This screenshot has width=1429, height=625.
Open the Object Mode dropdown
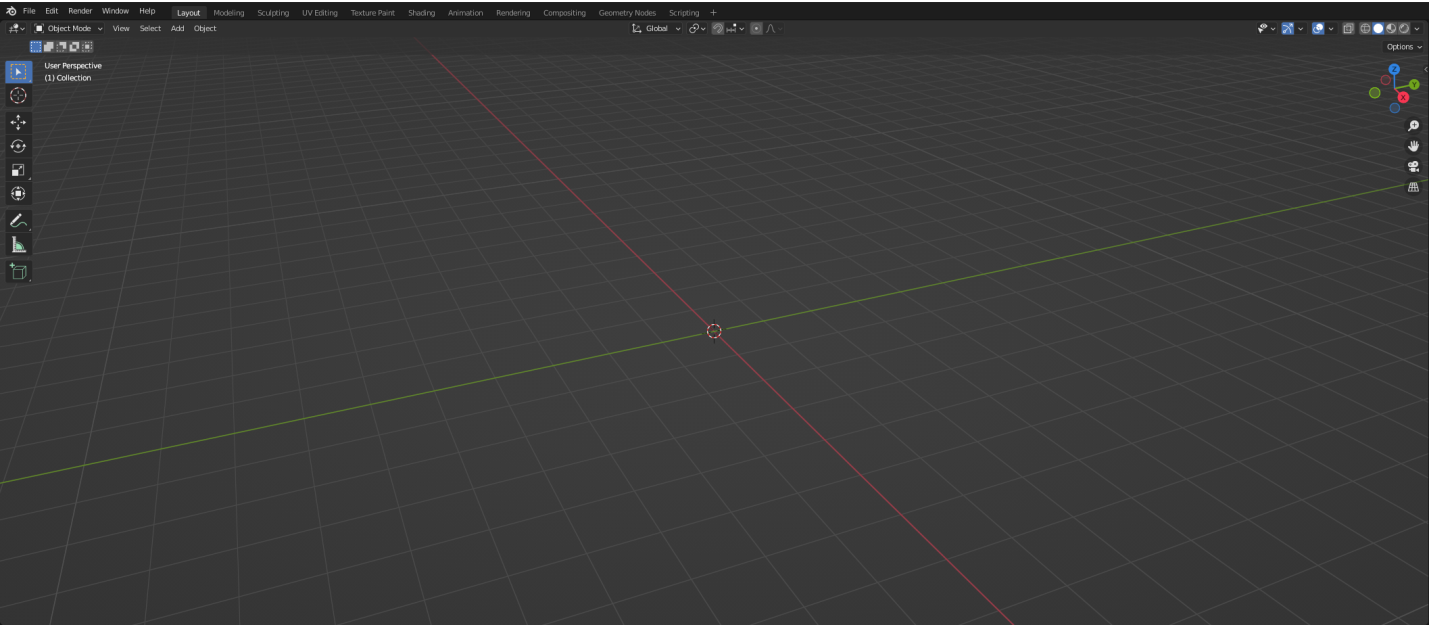coord(69,28)
